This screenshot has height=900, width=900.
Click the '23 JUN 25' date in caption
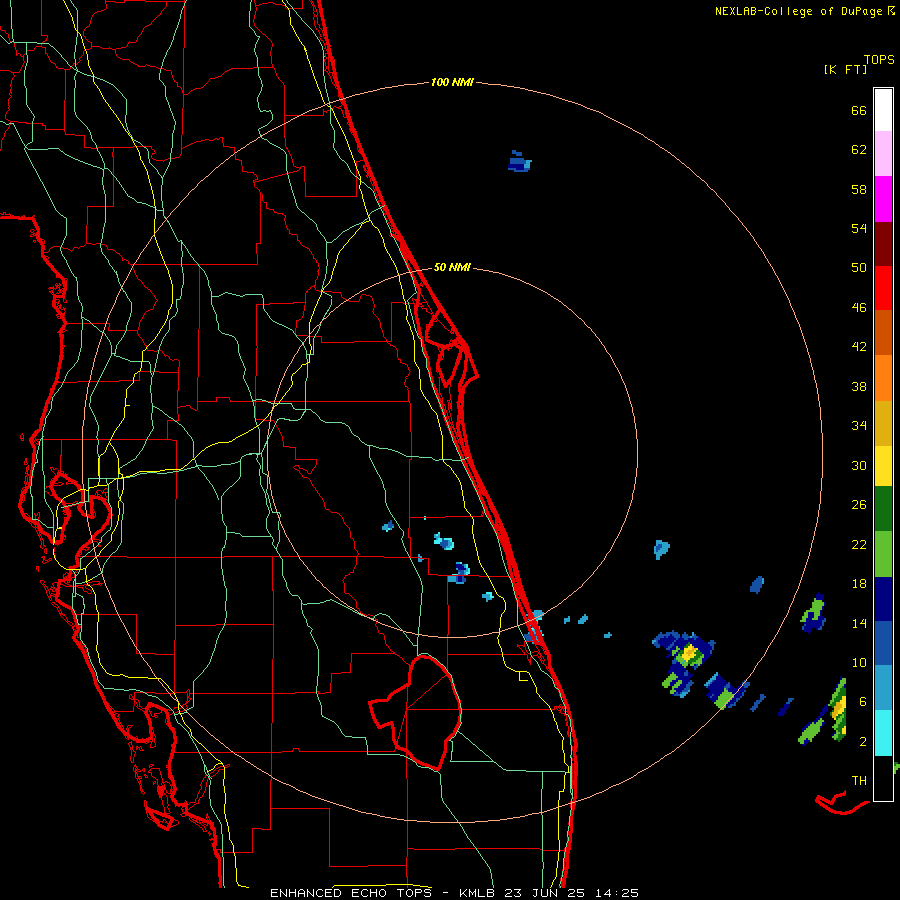(545, 893)
